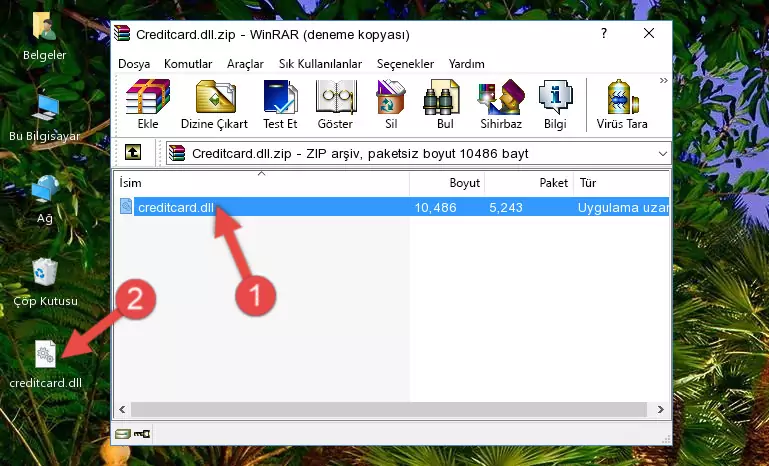Click the 5,243 packed size value
This screenshot has width=769, height=466.
[x=506, y=207]
